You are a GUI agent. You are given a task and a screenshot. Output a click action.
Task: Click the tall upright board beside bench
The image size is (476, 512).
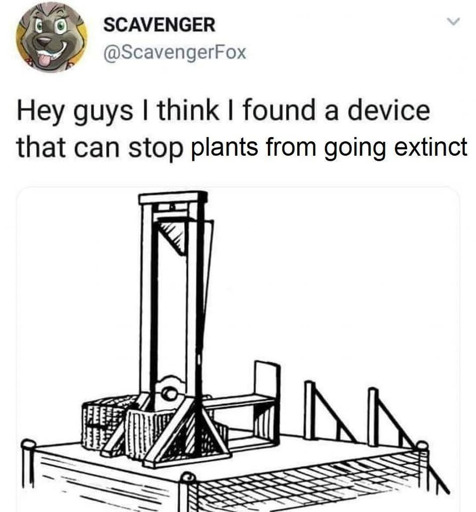[267, 398]
